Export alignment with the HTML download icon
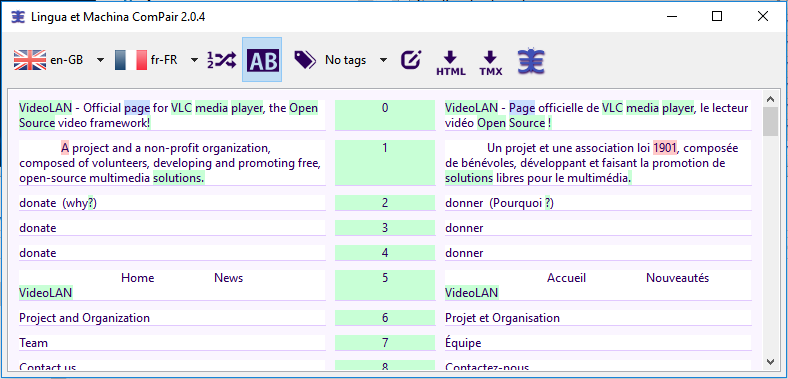Viewport: 788px width, 379px height. 450,63
